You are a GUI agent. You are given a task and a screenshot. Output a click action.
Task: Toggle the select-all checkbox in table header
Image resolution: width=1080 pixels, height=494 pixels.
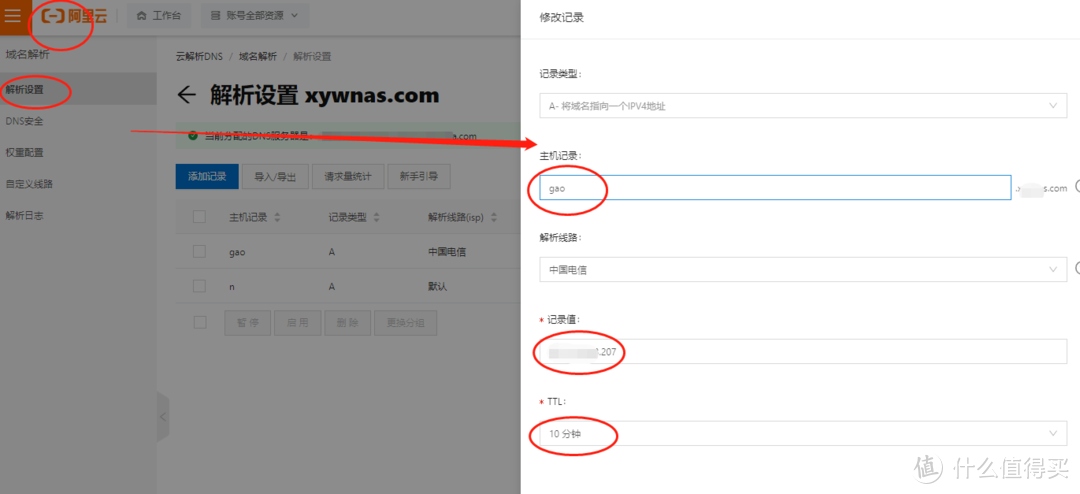click(200, 217)
